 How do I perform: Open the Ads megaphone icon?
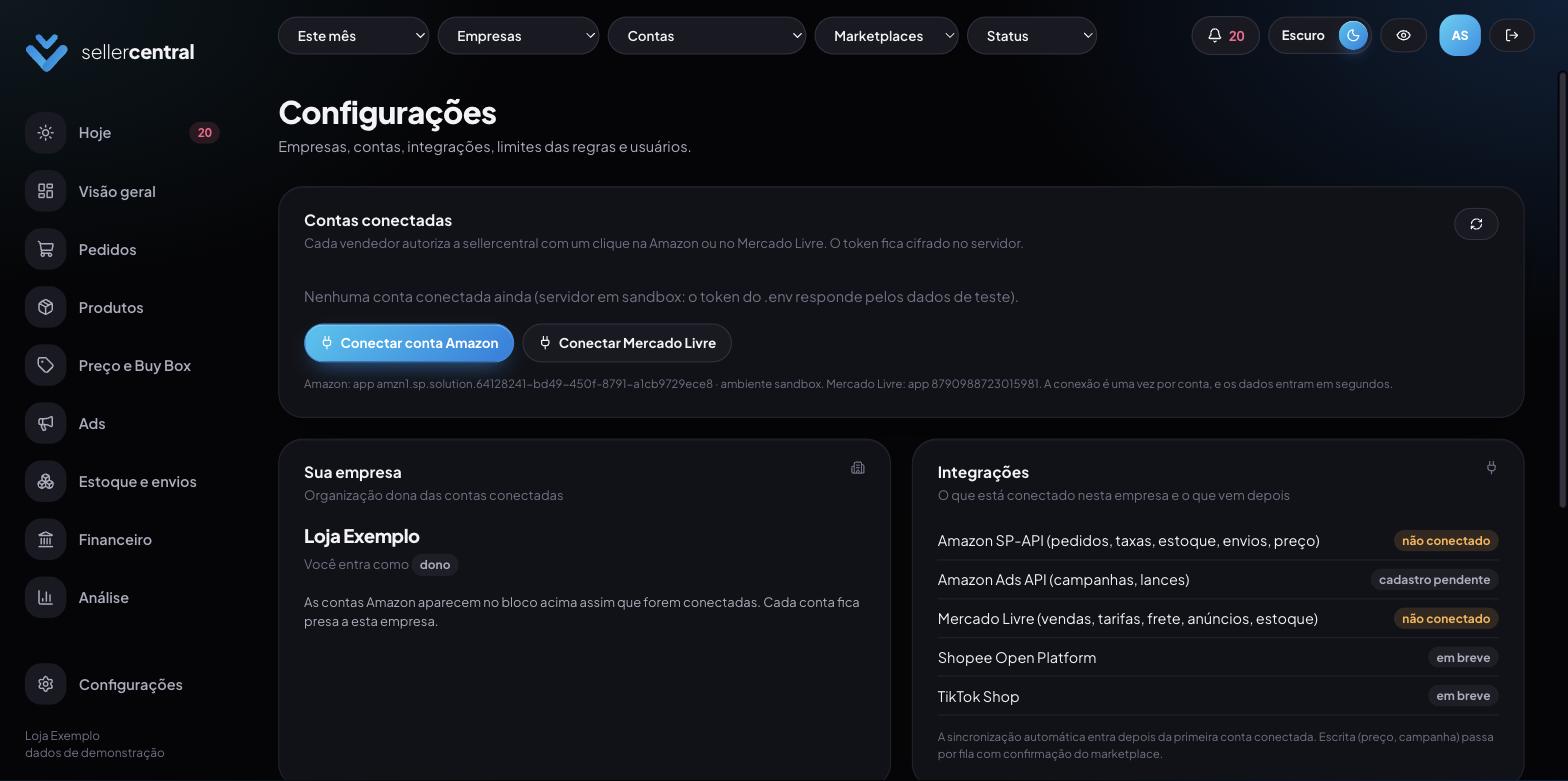coord(45,423)
